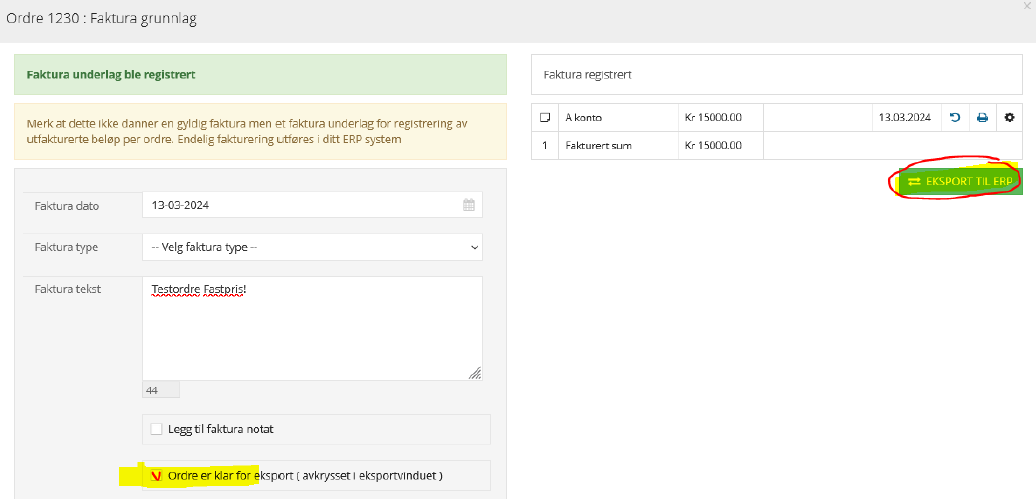Click the character counter showing 44
Viewport: 1036px width, 499px height.
coord(161,391)
